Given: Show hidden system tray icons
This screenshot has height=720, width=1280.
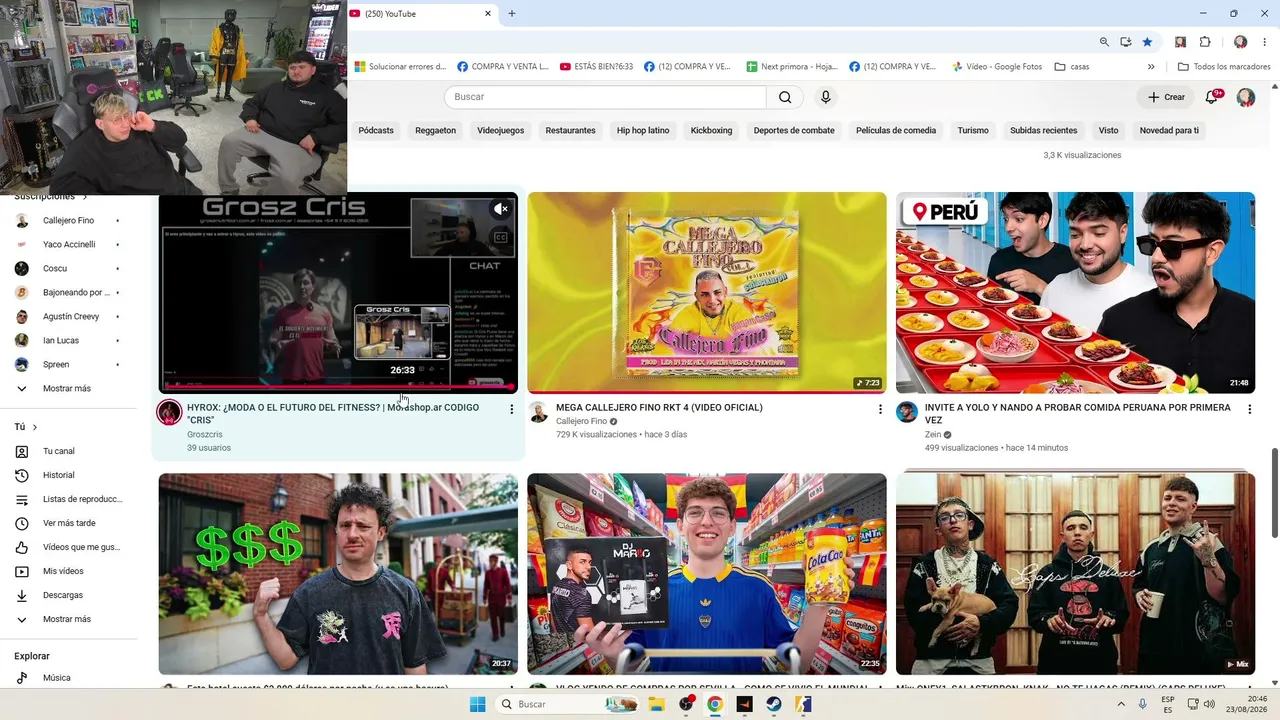Looking at the screenshot, I should point(1121,704).
